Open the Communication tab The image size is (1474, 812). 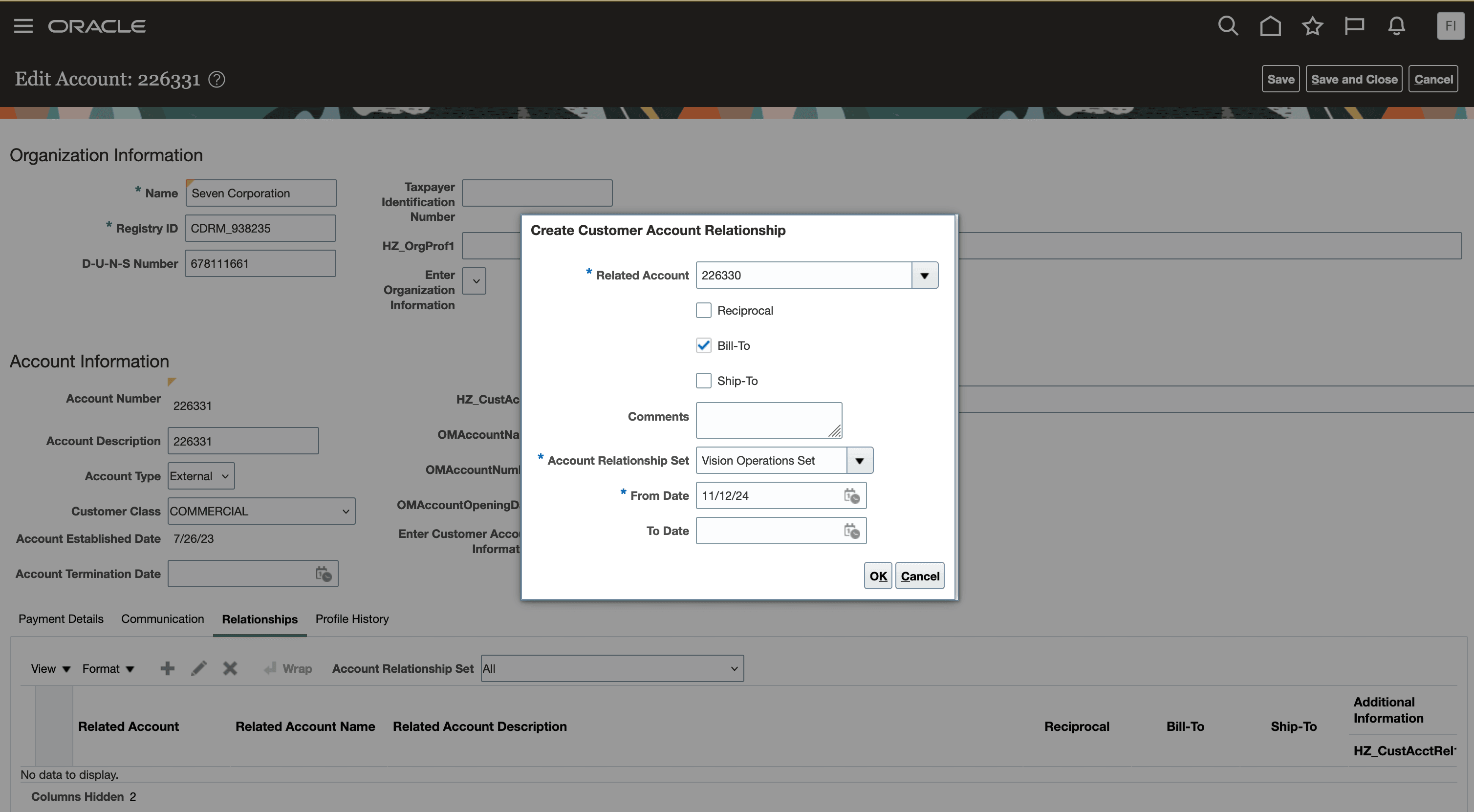point(163,619)
